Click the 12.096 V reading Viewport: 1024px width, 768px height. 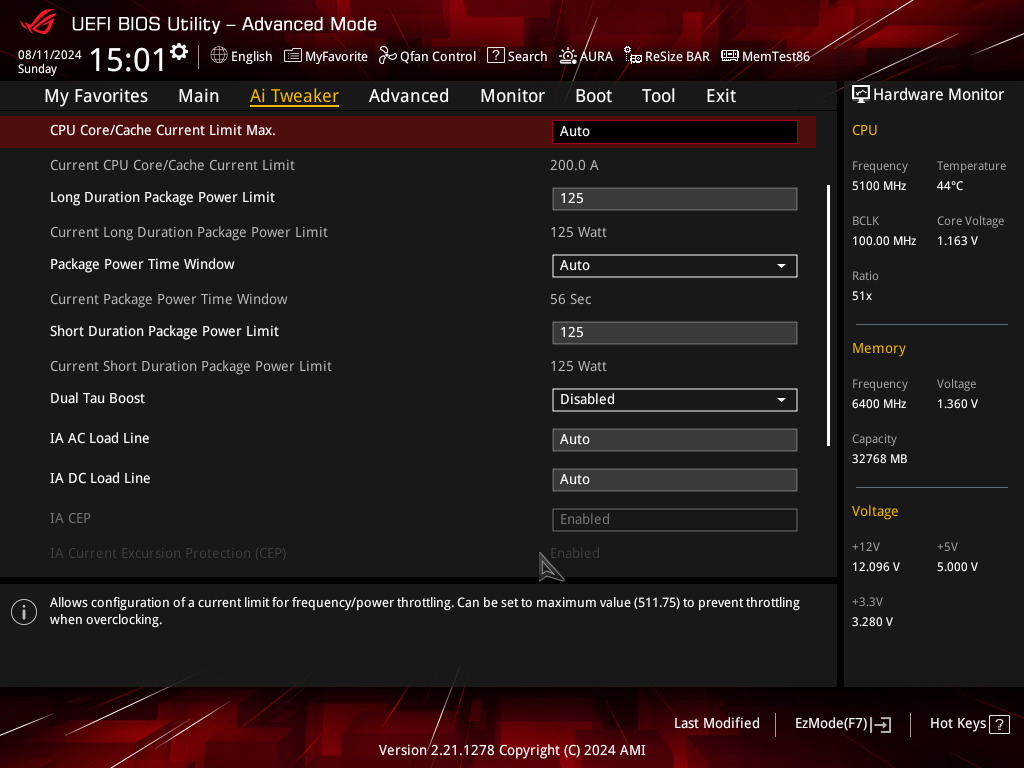[875, 567]
